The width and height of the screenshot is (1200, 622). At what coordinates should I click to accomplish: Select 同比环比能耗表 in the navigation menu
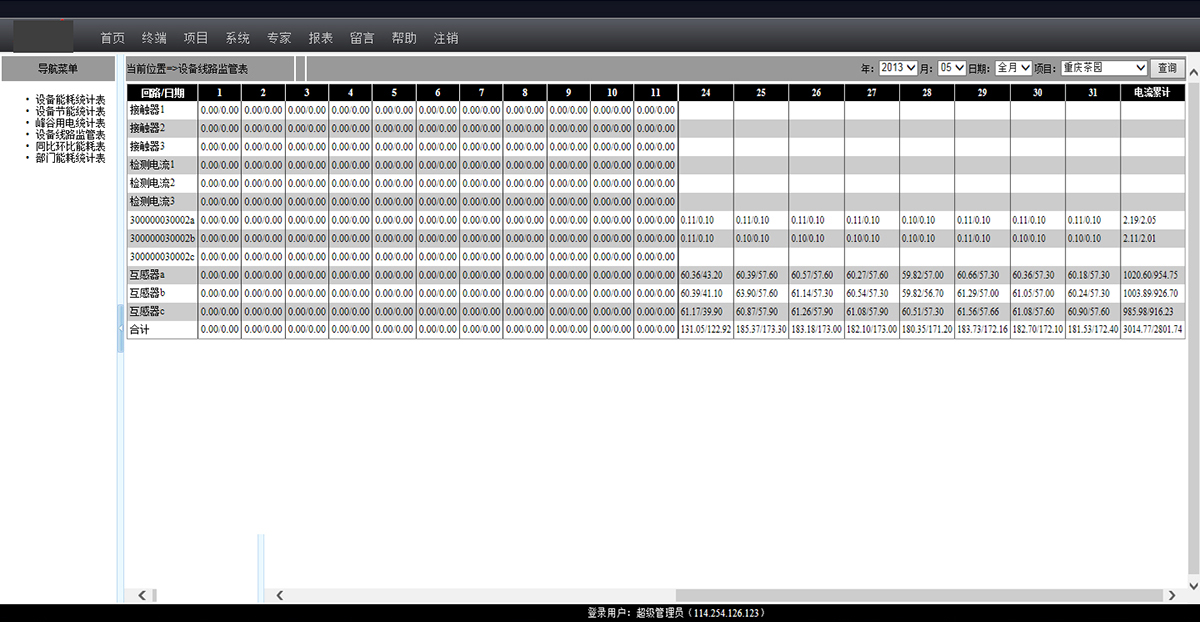[70, 146]
